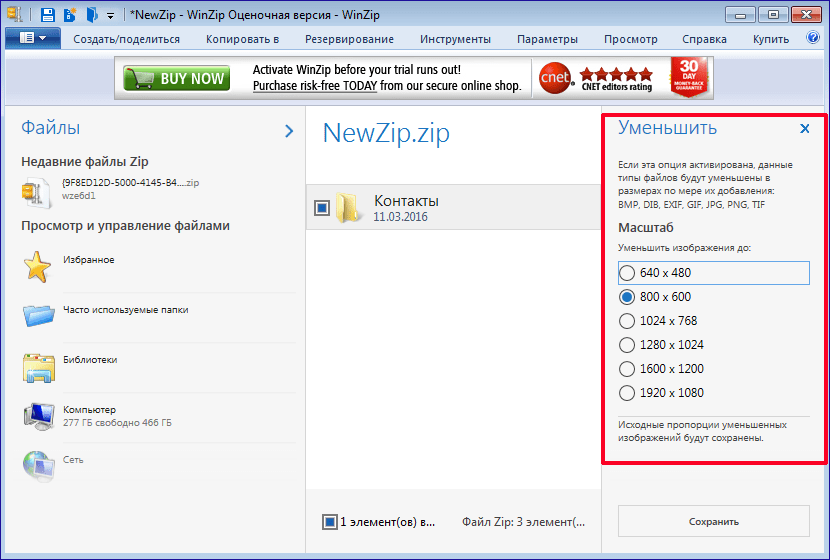Click the Сеть label
This screenshot has height=560, width=830.
click(x=73, y=459)
